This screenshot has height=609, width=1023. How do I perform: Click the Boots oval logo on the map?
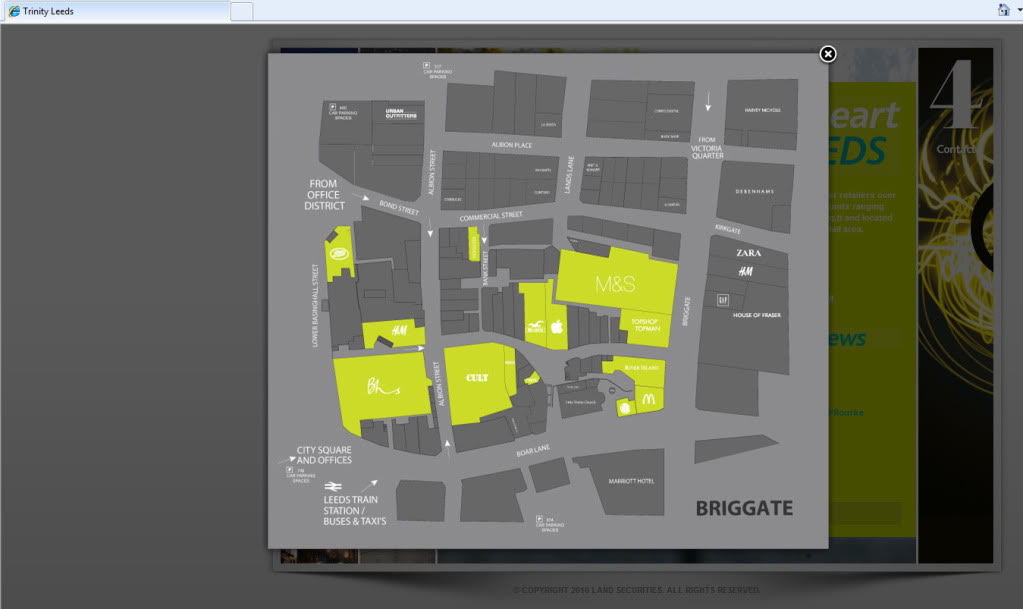339,253
